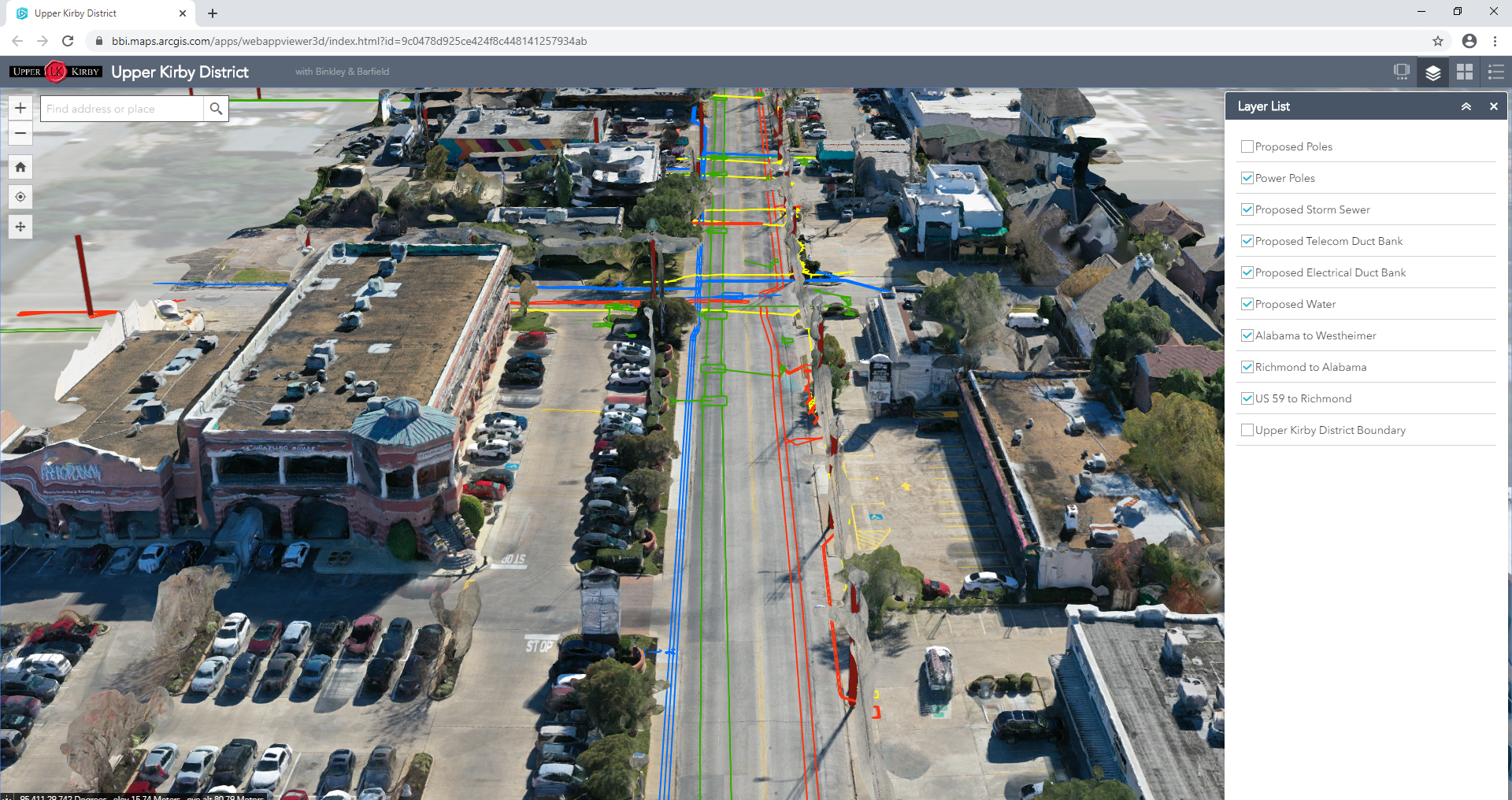
Task: Click the Find address or place field
Action: [x=122, y=109]
